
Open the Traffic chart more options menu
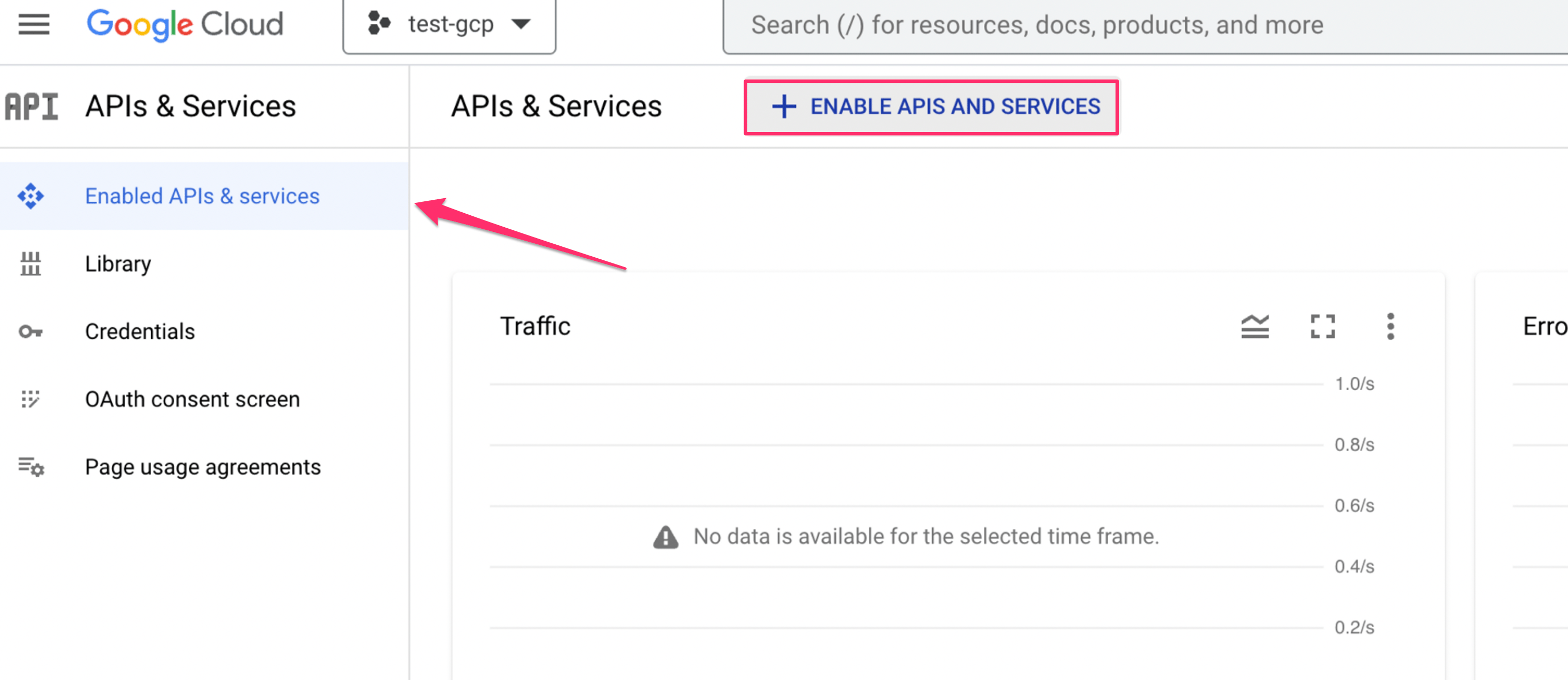pos(1390,327)
